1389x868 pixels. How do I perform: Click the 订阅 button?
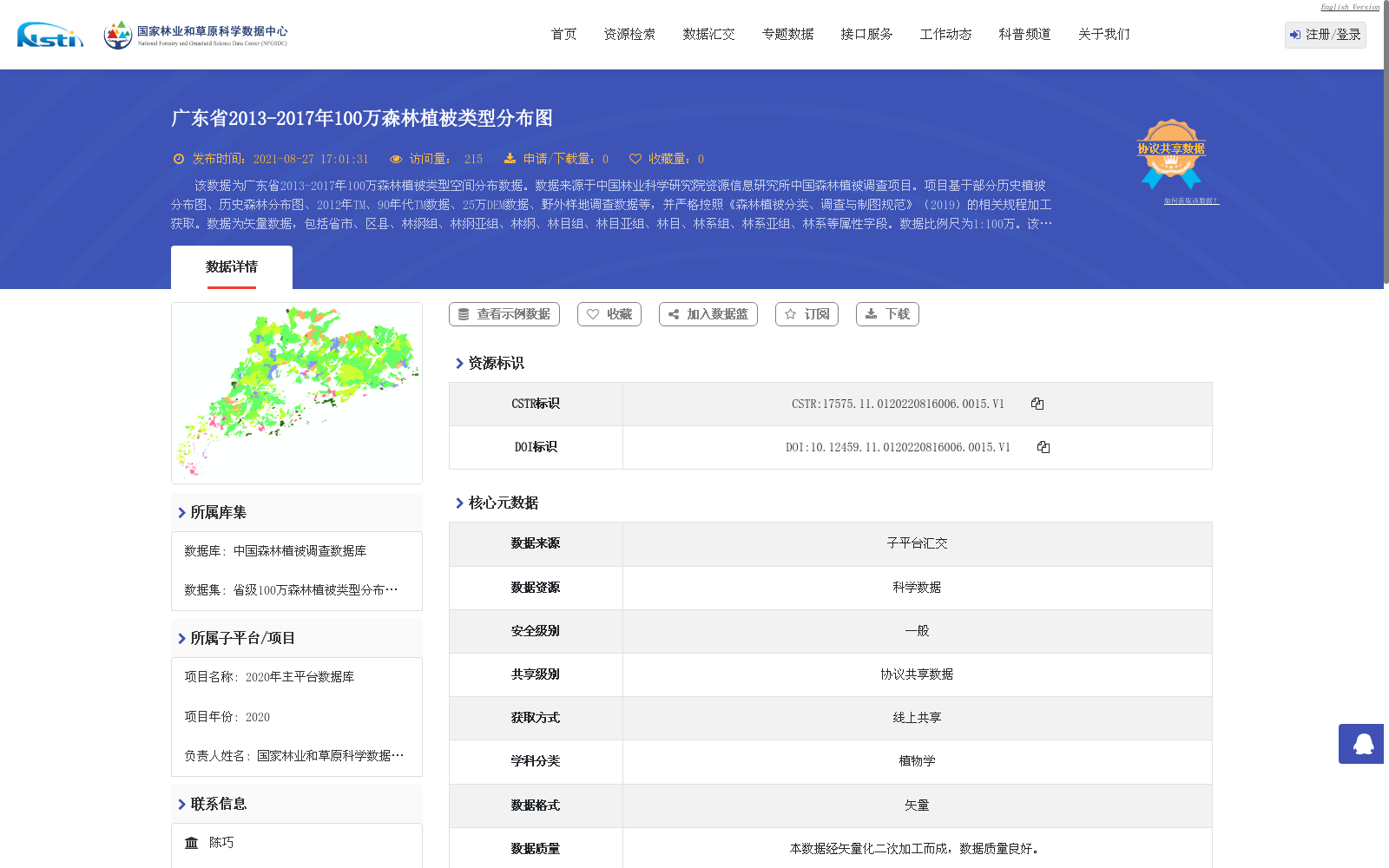coord(806,314)
